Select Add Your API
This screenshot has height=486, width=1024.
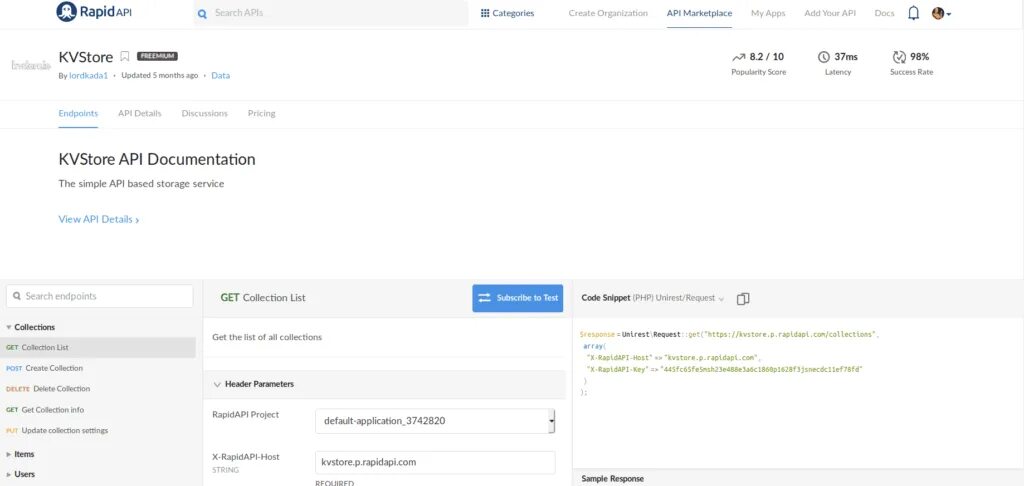(x=830, y=13)
